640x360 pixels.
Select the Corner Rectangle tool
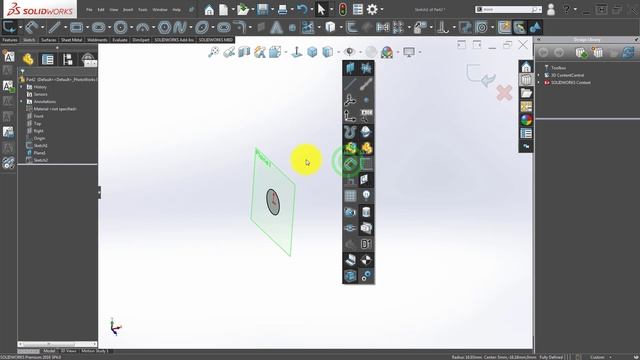pyautogui.click(x=76, y=27)
